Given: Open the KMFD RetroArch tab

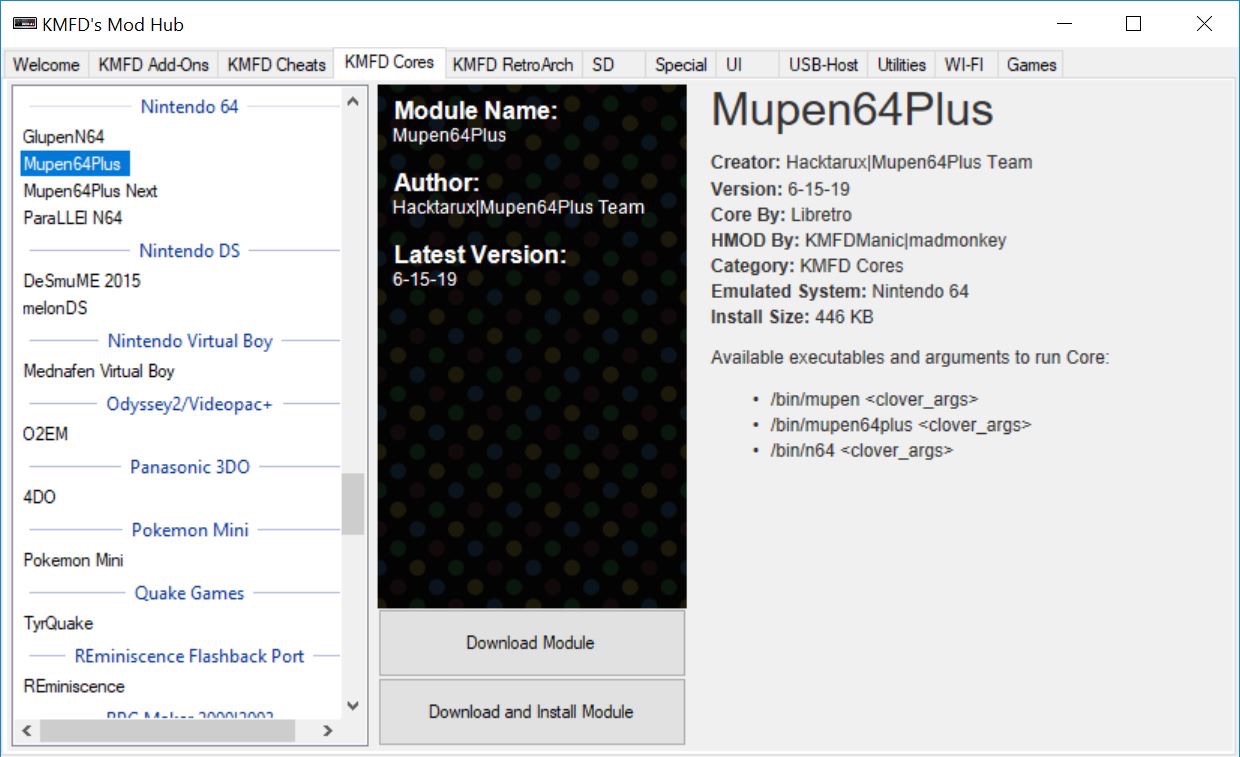Looking at the screenshot, I should 513,65.
